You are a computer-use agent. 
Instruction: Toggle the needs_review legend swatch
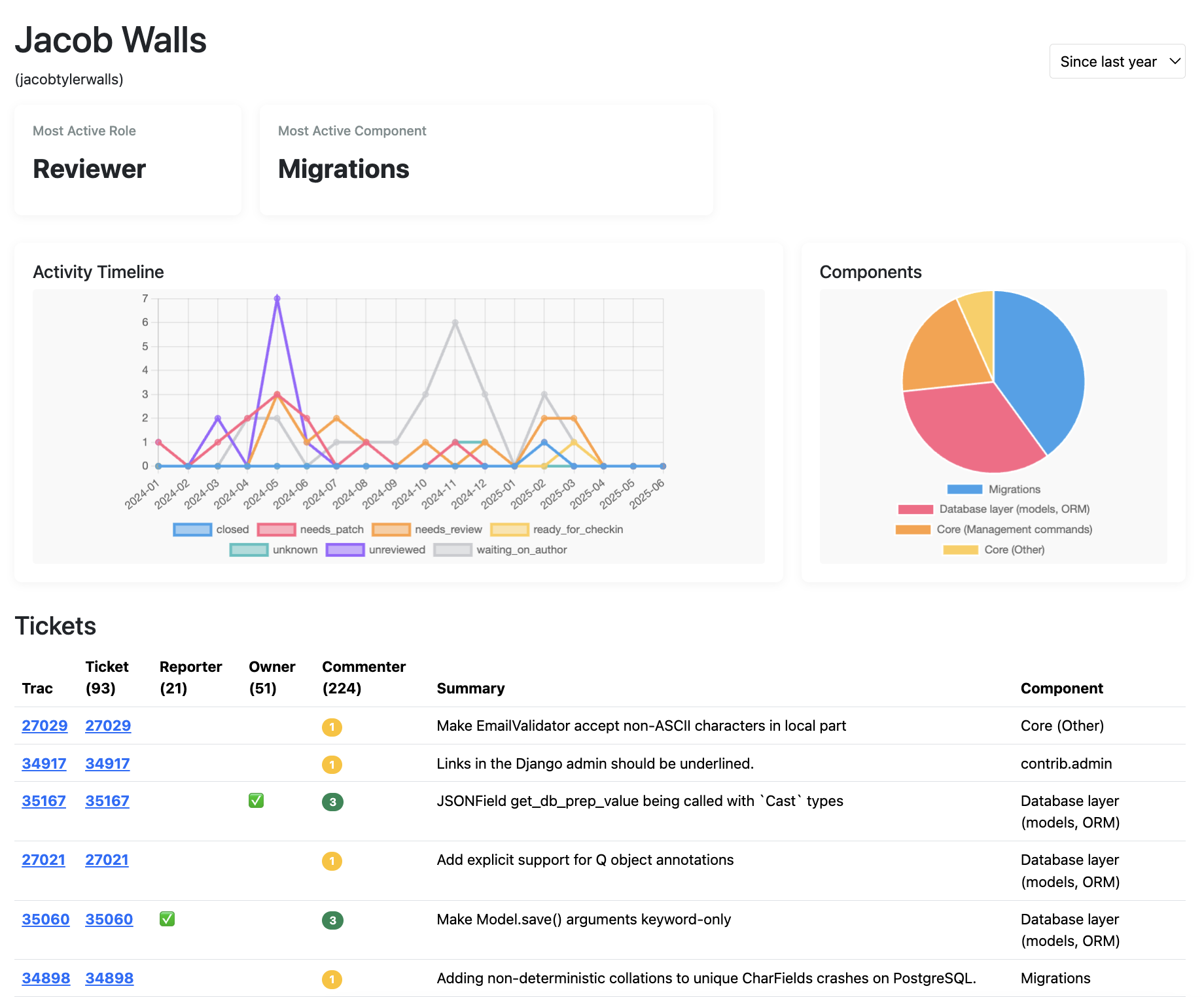tap(391, 529)
